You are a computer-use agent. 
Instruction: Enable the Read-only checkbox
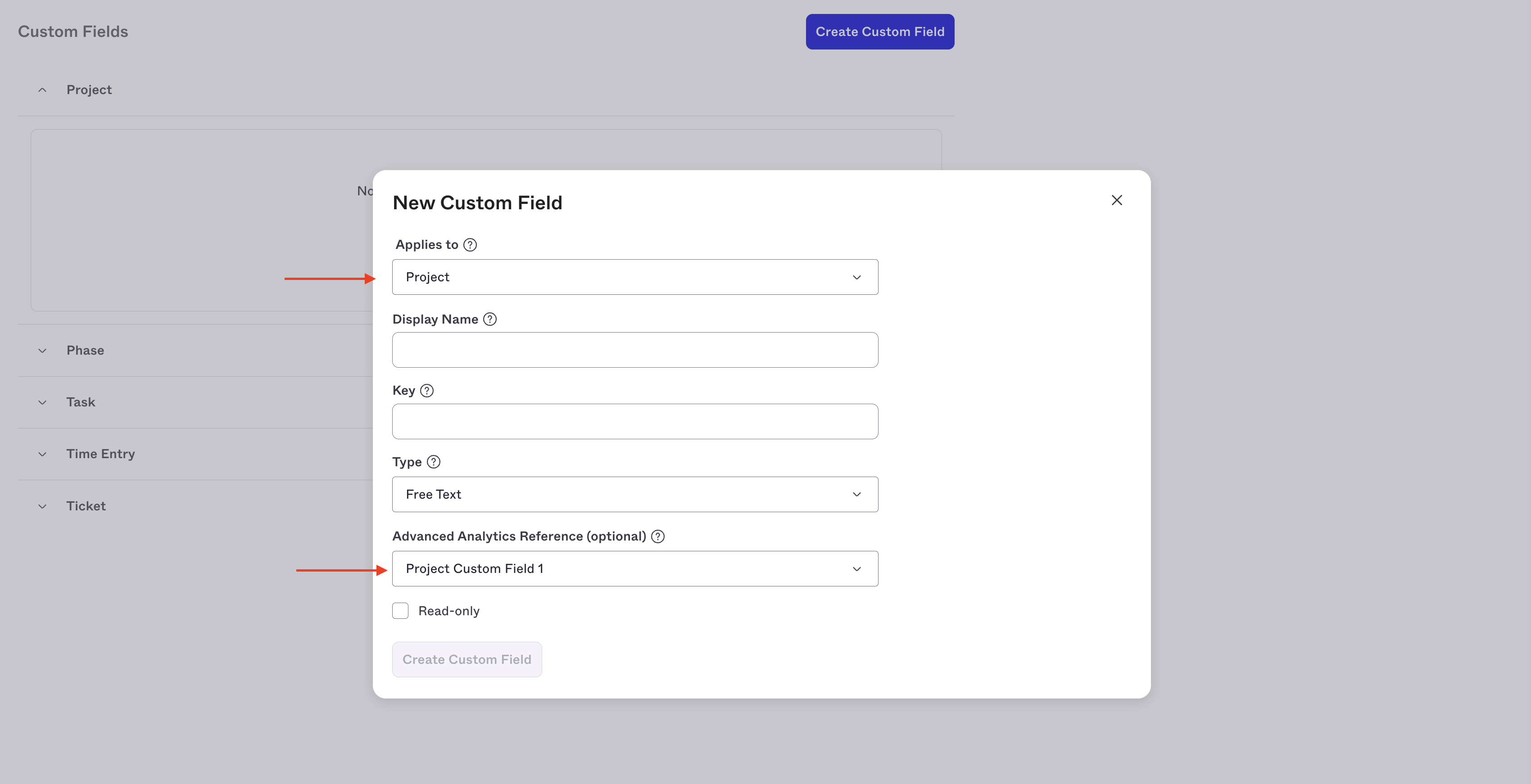pyautogui.click(x=400, y=611)
